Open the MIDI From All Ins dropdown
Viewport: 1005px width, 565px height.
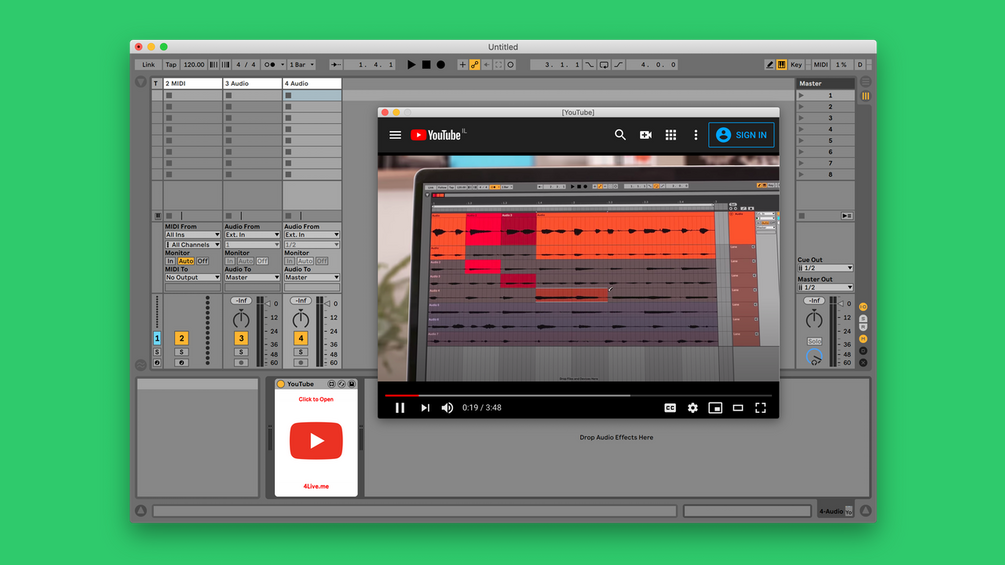pos(192,235)
